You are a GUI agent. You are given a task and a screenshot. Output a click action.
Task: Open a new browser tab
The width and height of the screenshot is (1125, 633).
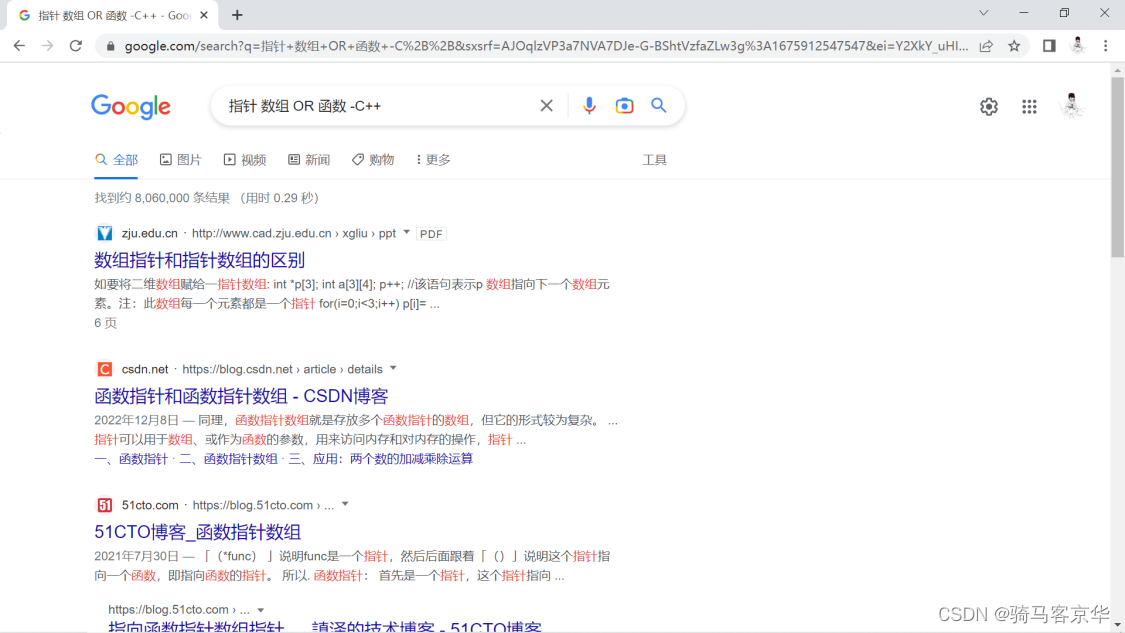click(x=237, y=15)
